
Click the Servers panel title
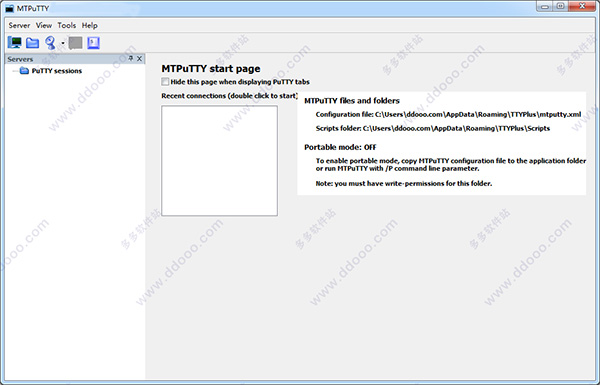pyautogui.click(x=20, y=59)
